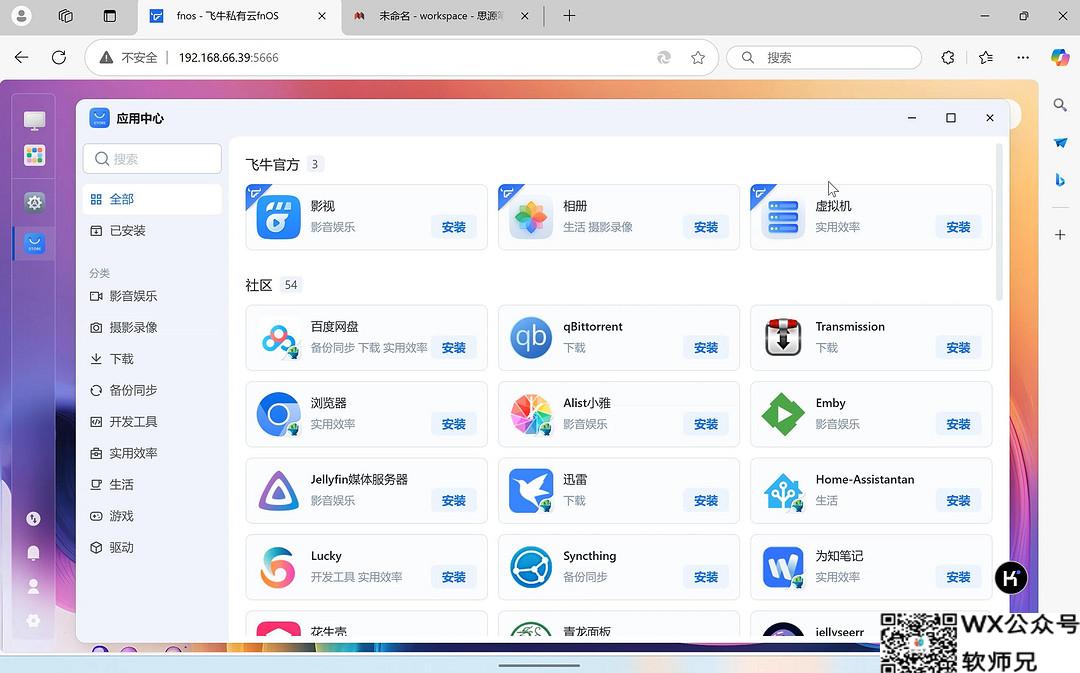Viewport: 1080px width, 673px height.
Task: Open the Copilot icon in browser toolbar
Action: pyautogui.click(x=1060, y=57)
